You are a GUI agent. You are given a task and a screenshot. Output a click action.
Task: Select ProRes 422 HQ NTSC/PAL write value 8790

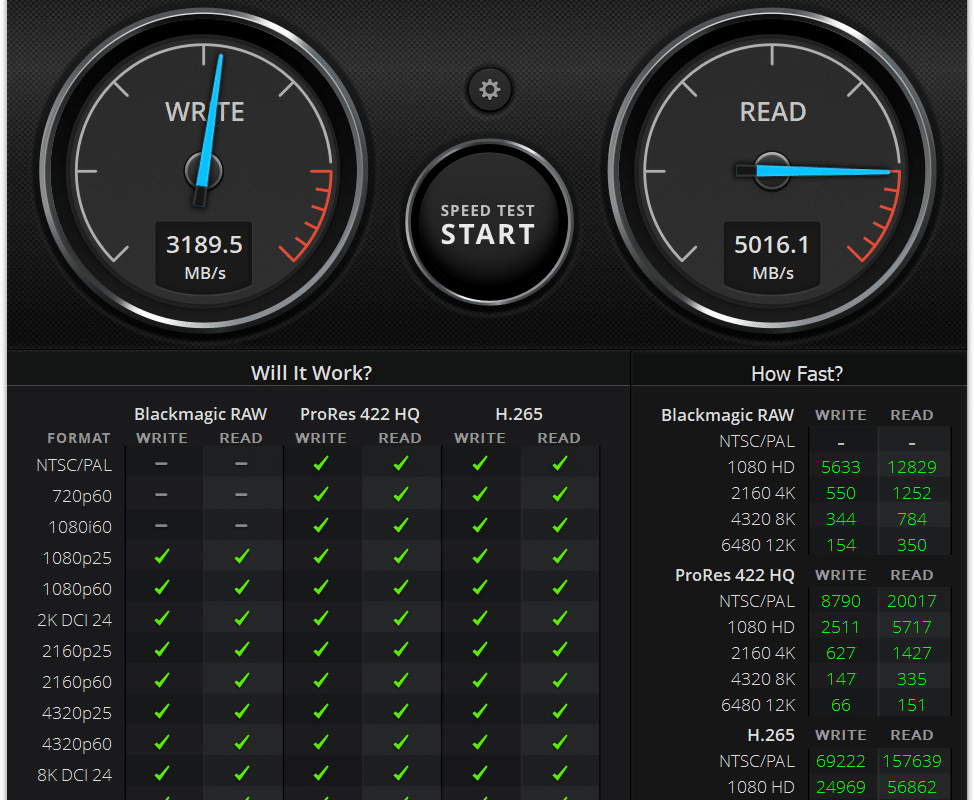(x=841, y=601)
